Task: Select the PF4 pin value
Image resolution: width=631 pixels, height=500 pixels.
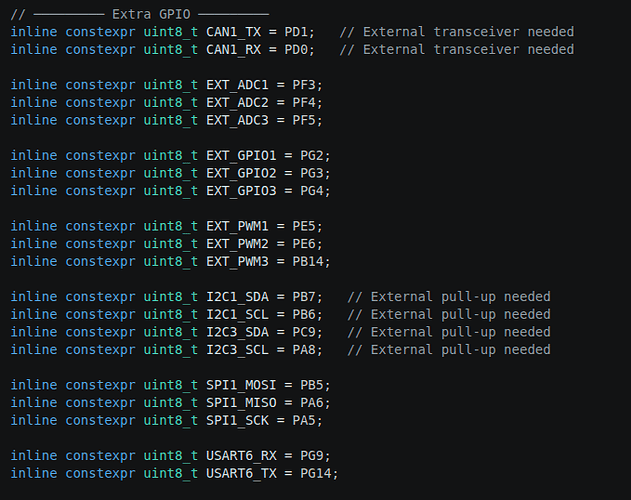Action: [x=304, y=103]
